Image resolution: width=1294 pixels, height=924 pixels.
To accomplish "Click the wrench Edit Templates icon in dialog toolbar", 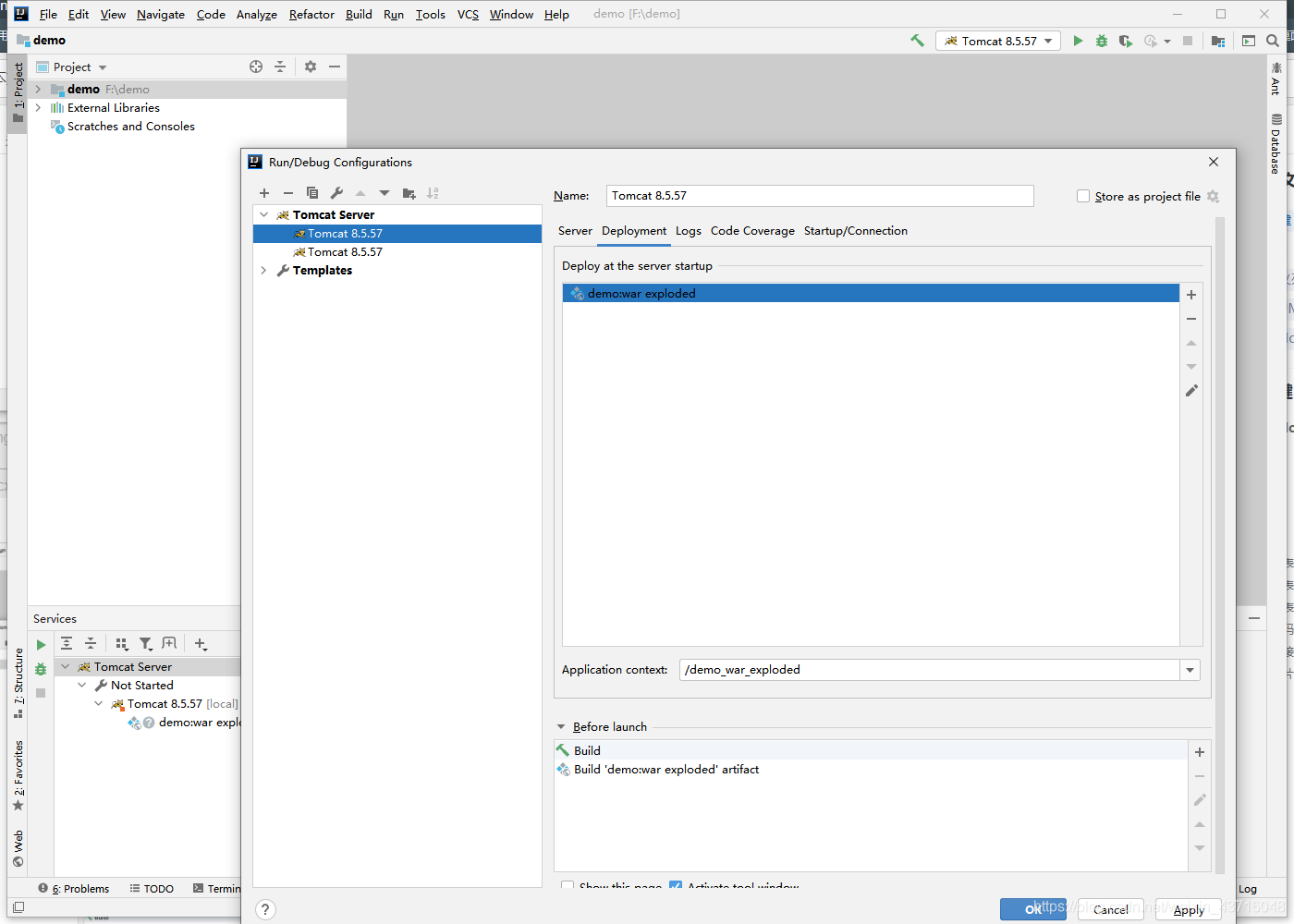I will [x=336, y=193].
